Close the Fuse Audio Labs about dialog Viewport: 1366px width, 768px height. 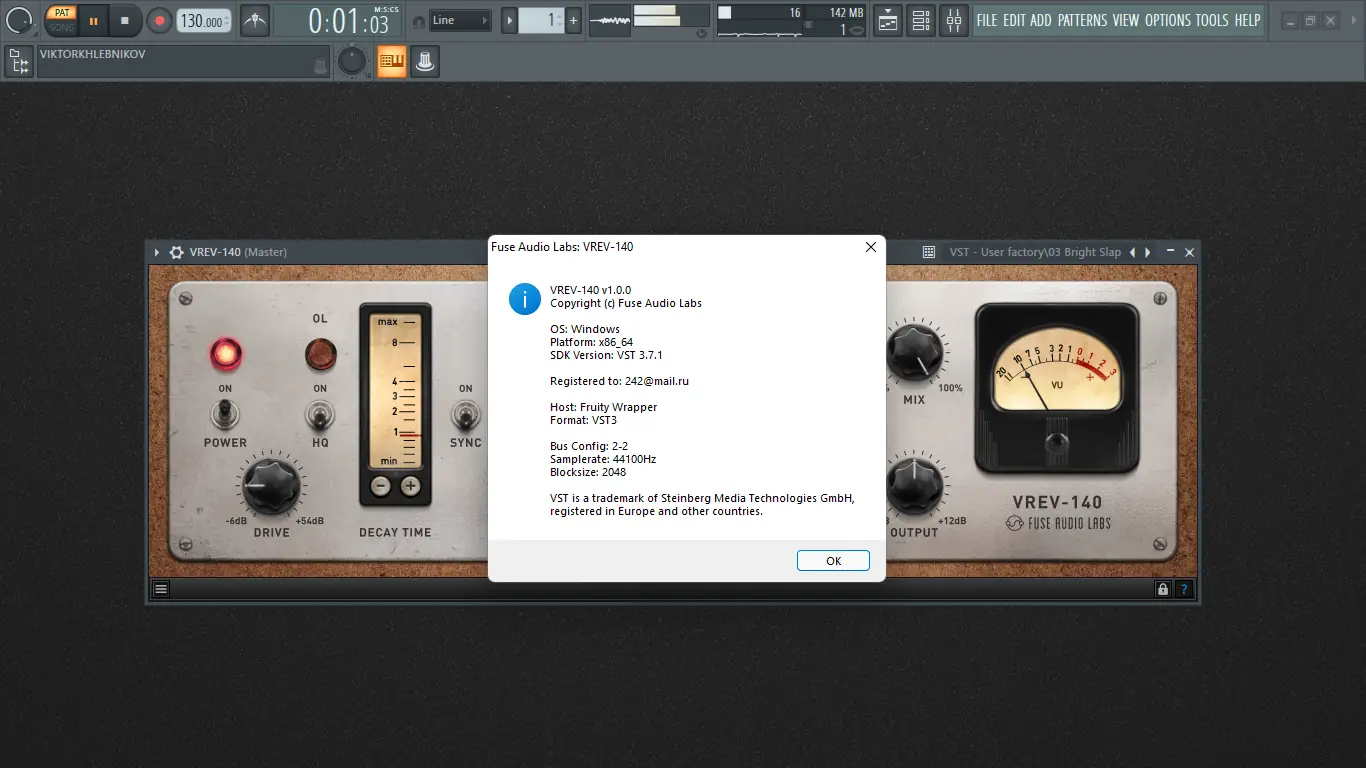pos(870,247)
